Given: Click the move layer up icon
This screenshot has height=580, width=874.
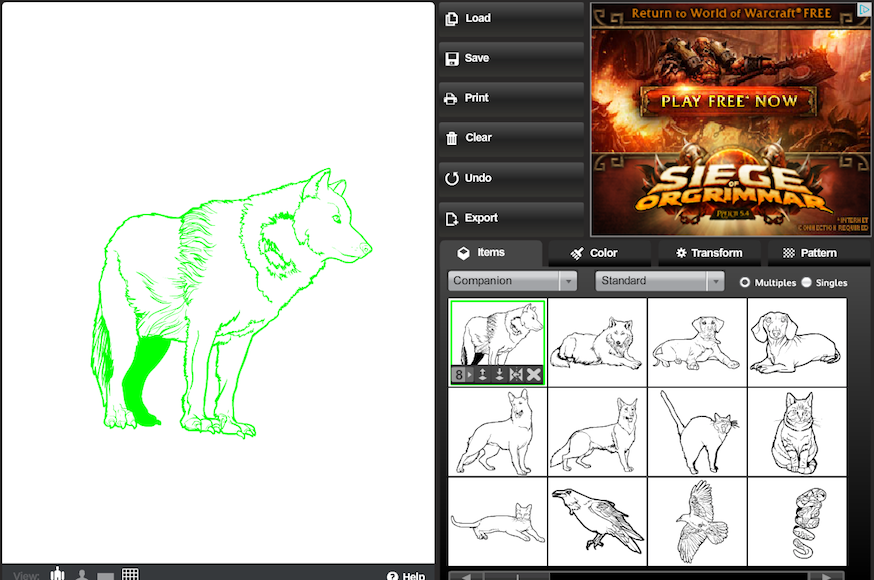Looking at the screenshot, I should pos(482,374).
